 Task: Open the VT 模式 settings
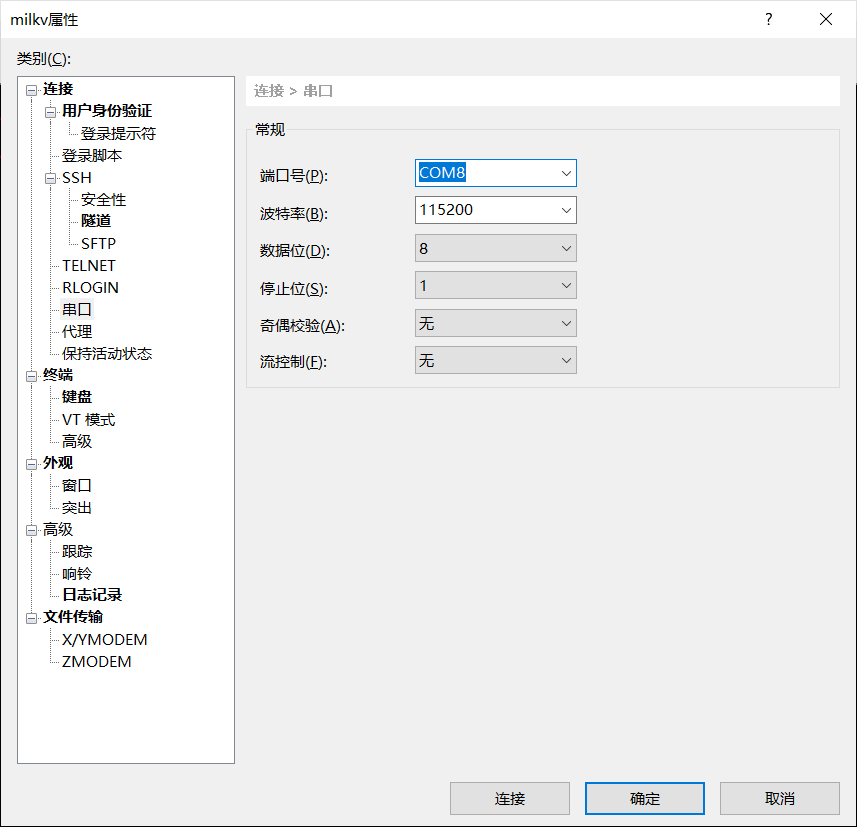[x=89, y=420]
